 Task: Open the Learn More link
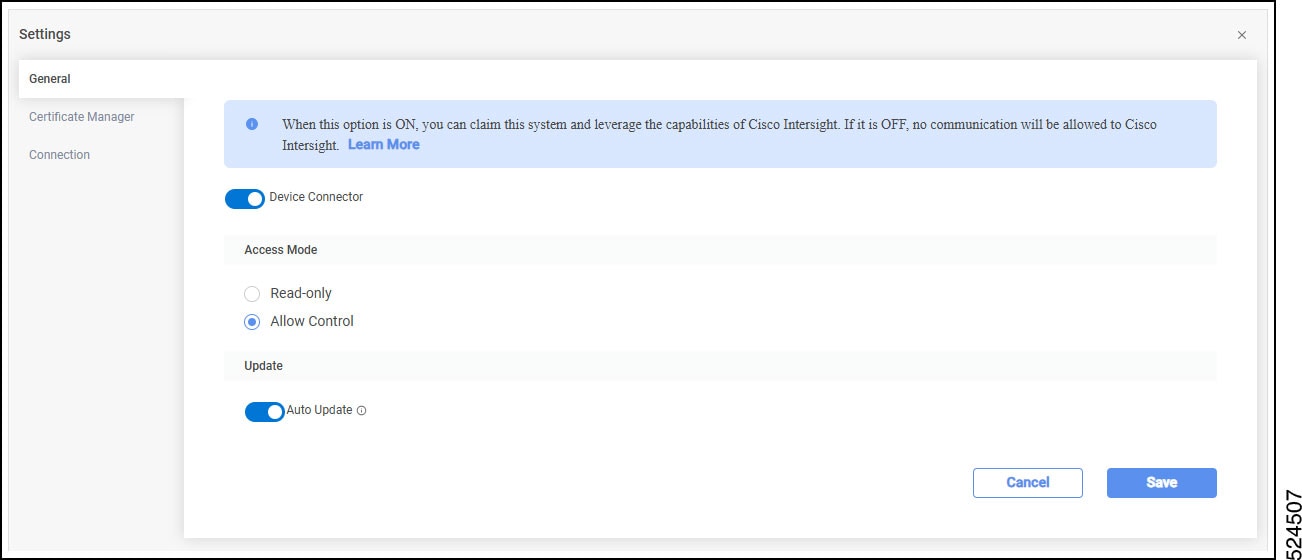point(384,145)
